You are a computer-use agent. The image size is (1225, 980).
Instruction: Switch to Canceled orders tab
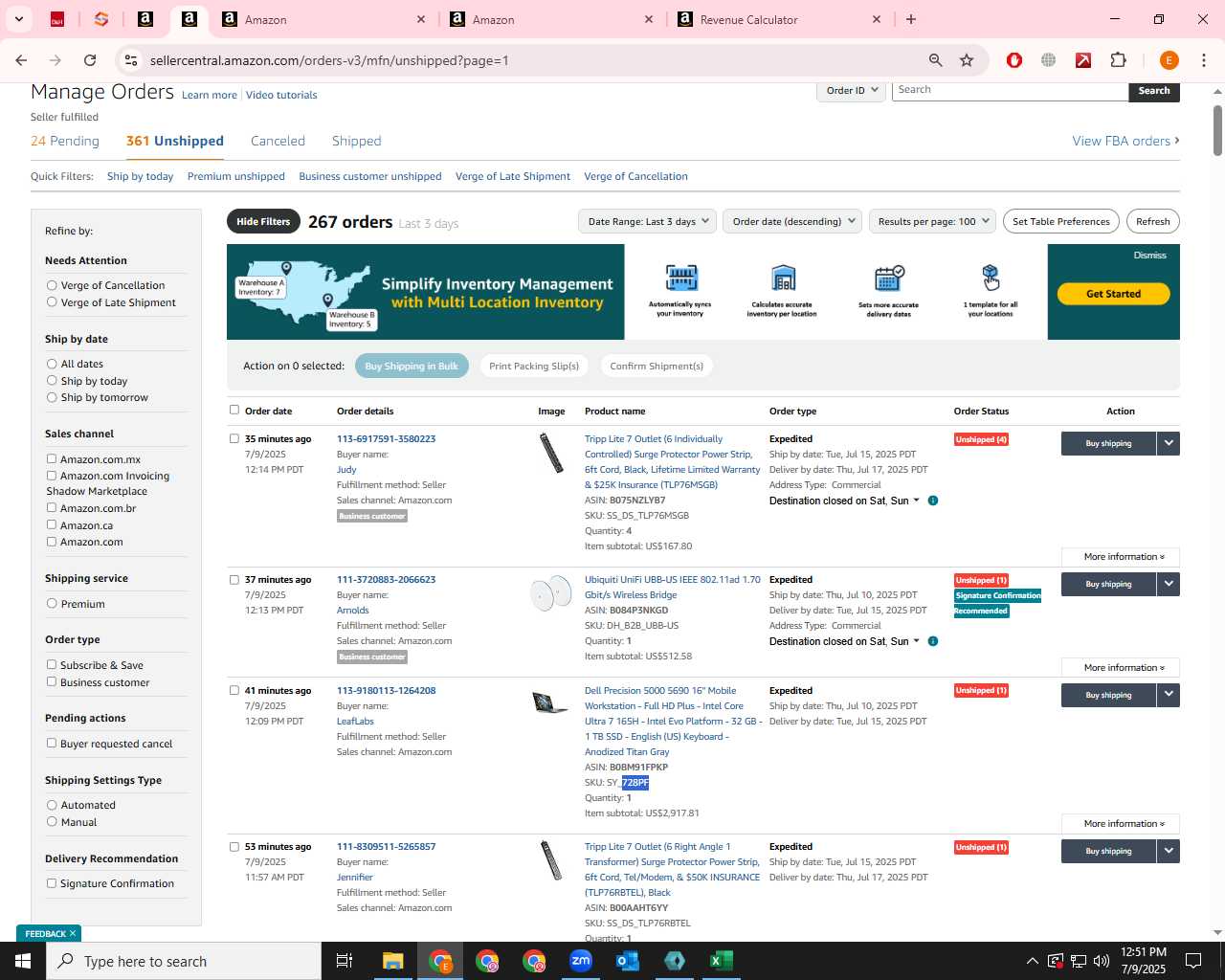pos(278,141)
